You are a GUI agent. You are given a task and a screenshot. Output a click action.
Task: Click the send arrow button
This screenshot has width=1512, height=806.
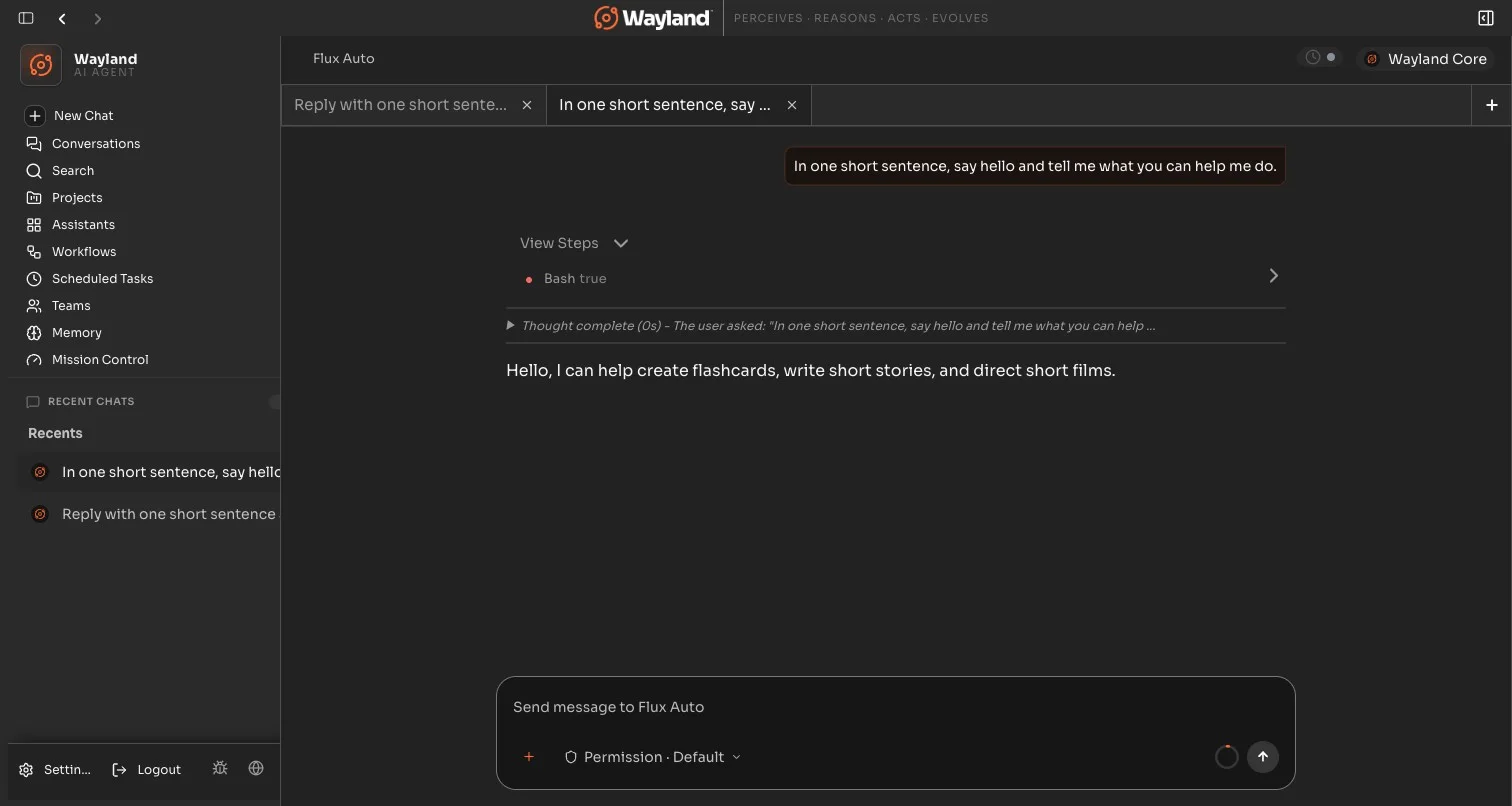(1263, 757)
